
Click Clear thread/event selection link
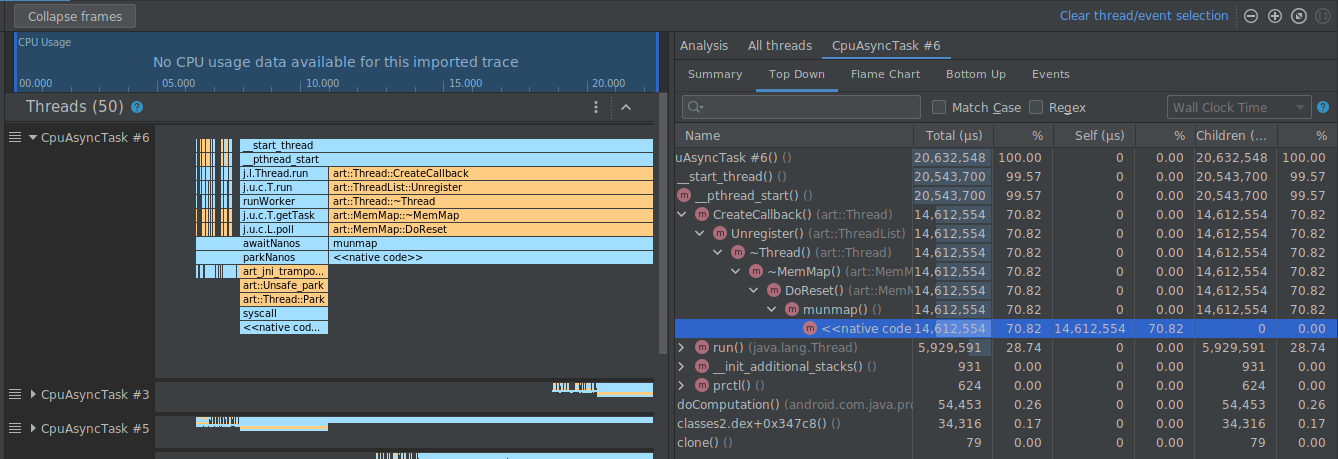tap(1143, 16)
